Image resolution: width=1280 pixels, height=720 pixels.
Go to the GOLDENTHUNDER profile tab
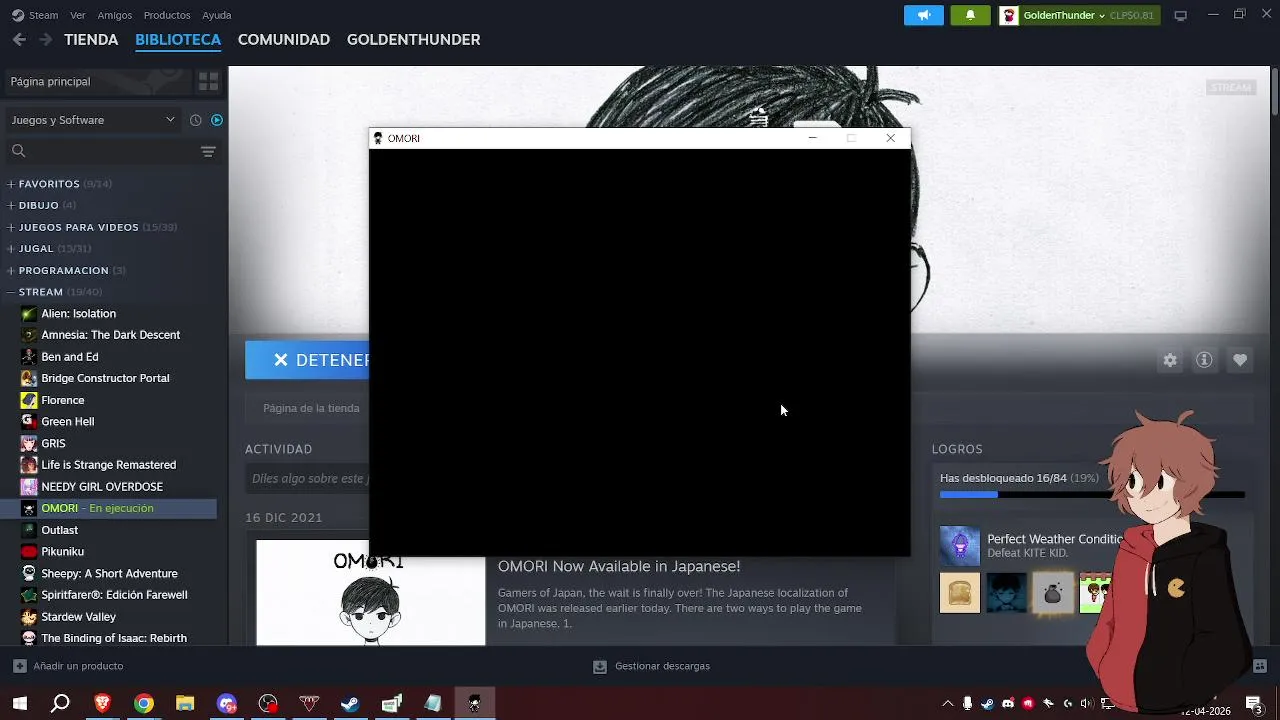[x=413, y=40]
